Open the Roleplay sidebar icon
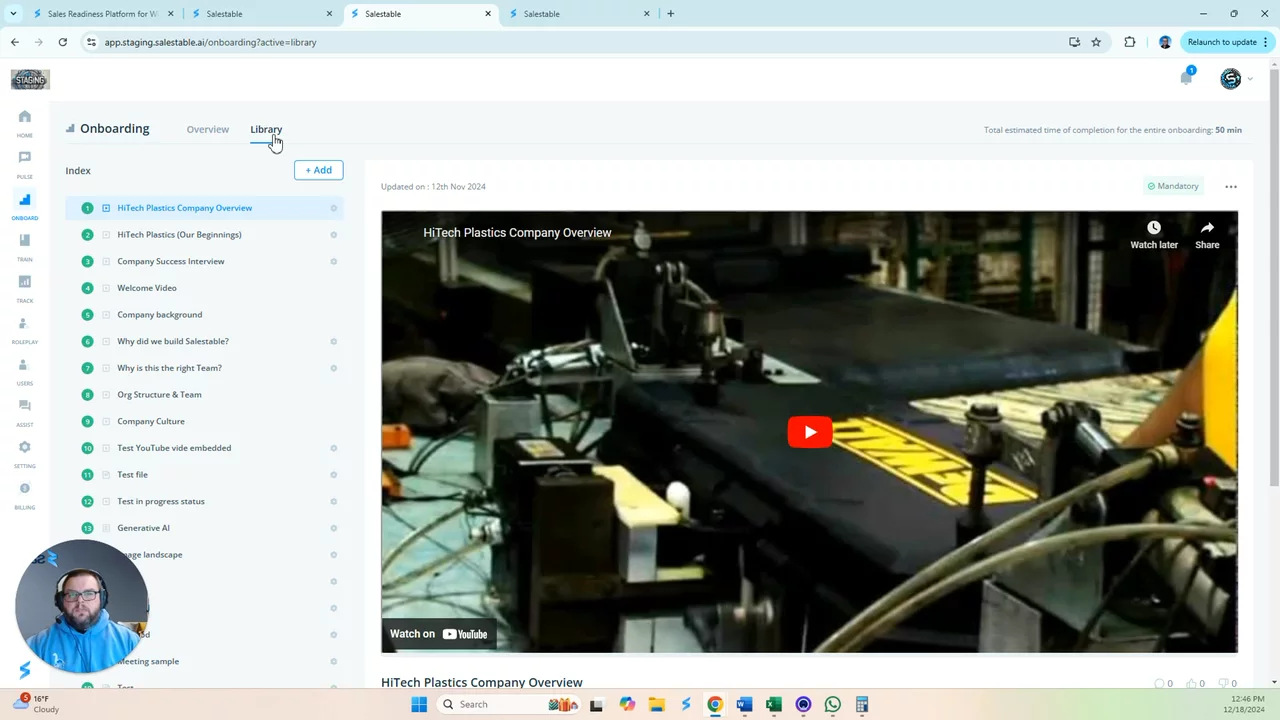Image resolution: width=1280 pixels, height=720 pixels. click(x=25, y=324)
